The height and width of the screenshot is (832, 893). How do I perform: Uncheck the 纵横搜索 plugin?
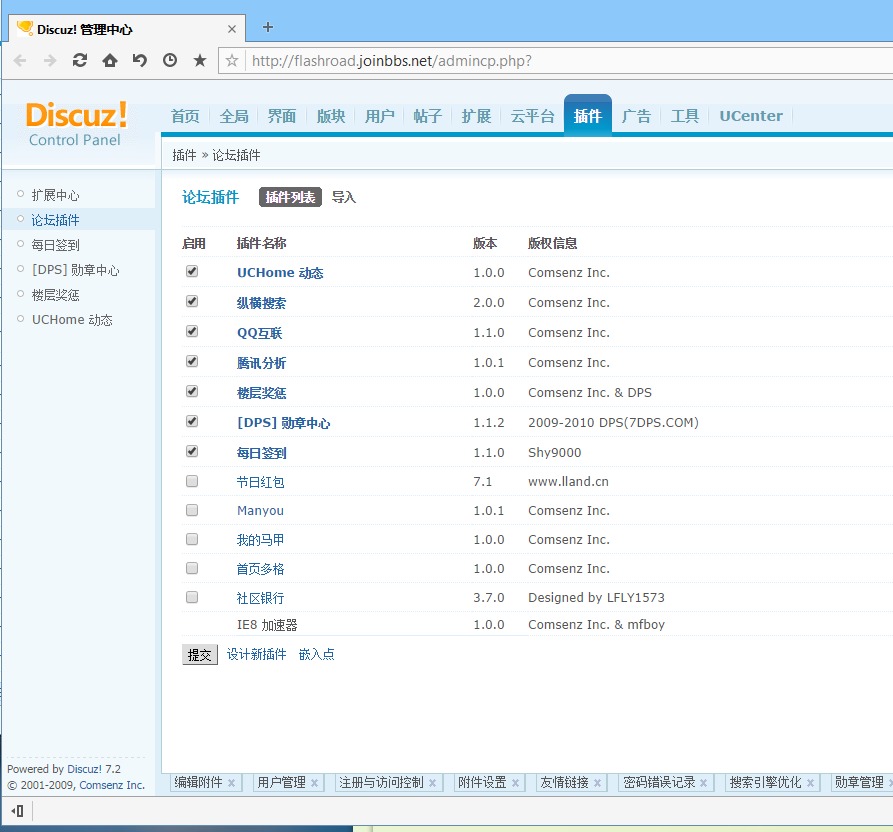coord(192,301)
